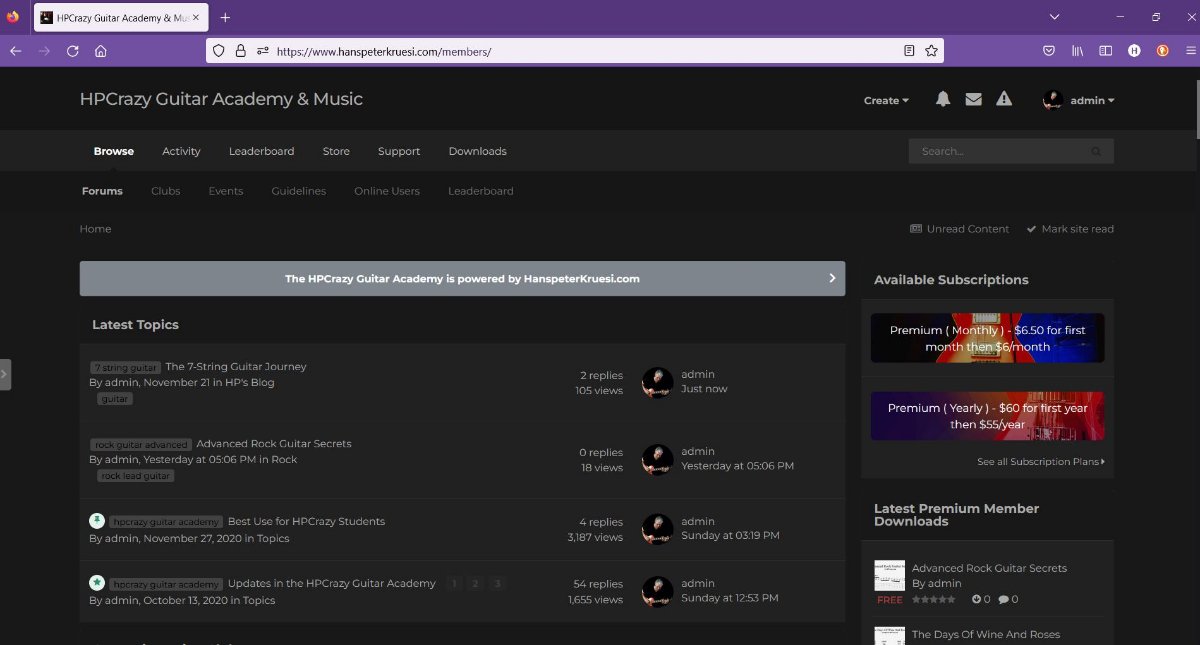The image size is (1200, 645).
Task: Select the Browse main menu item
Action: (x=114, y=151)
